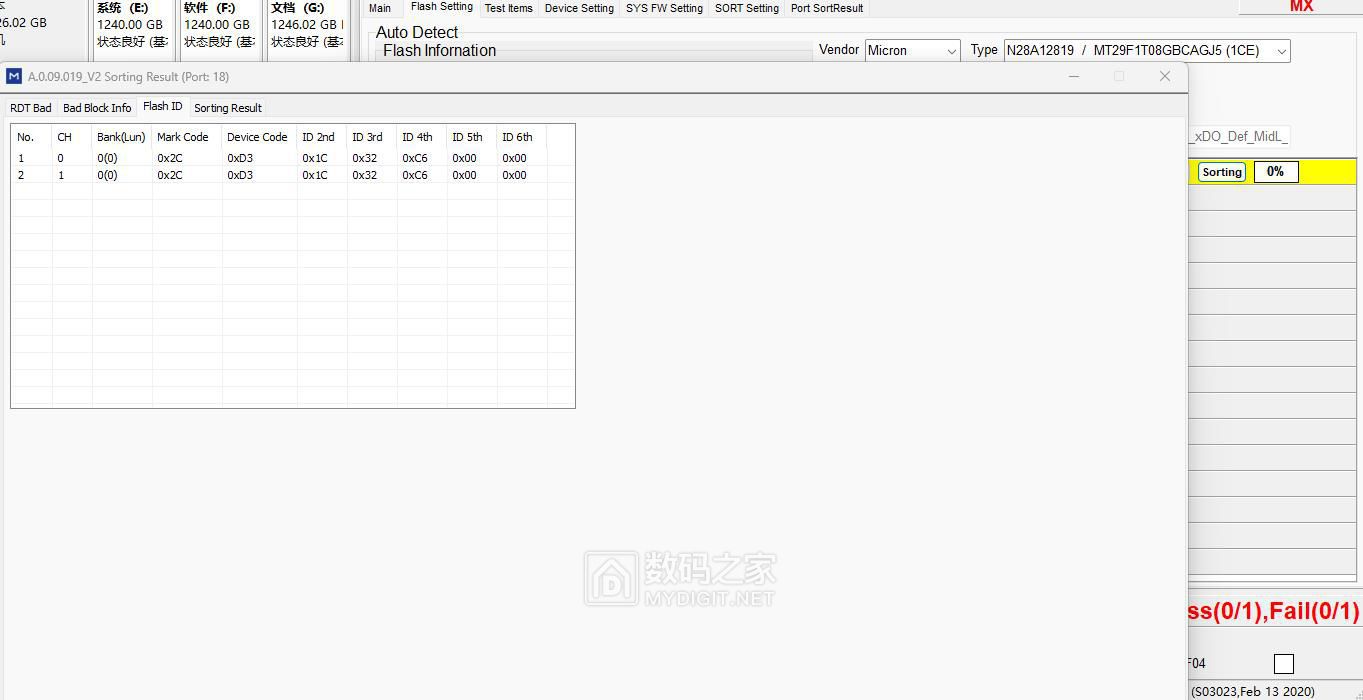Click the Bank(Lun) column header
The image size is (1363, 700).
click(122, 137)
